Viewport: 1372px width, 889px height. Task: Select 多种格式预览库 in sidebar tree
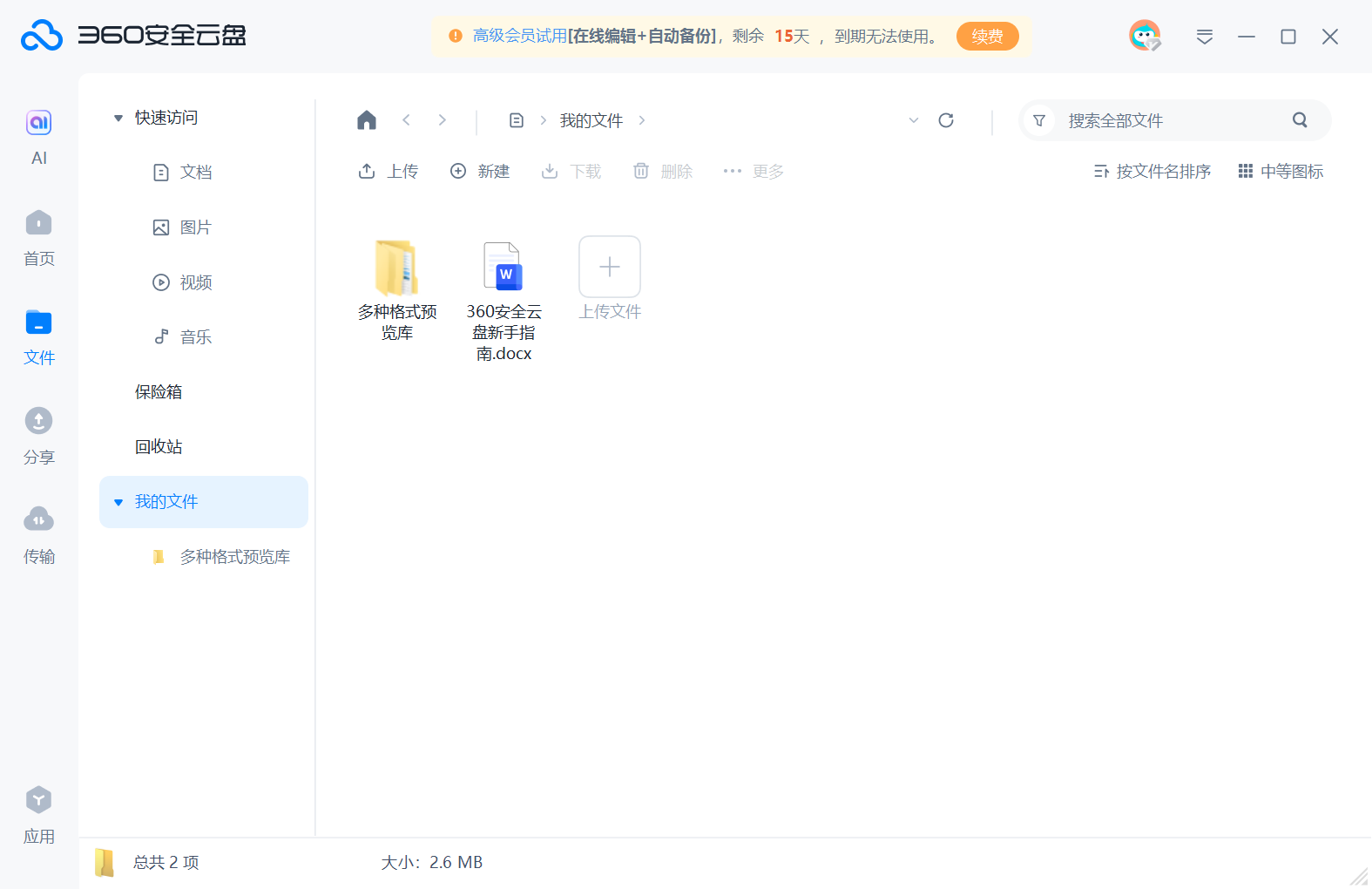221,557
